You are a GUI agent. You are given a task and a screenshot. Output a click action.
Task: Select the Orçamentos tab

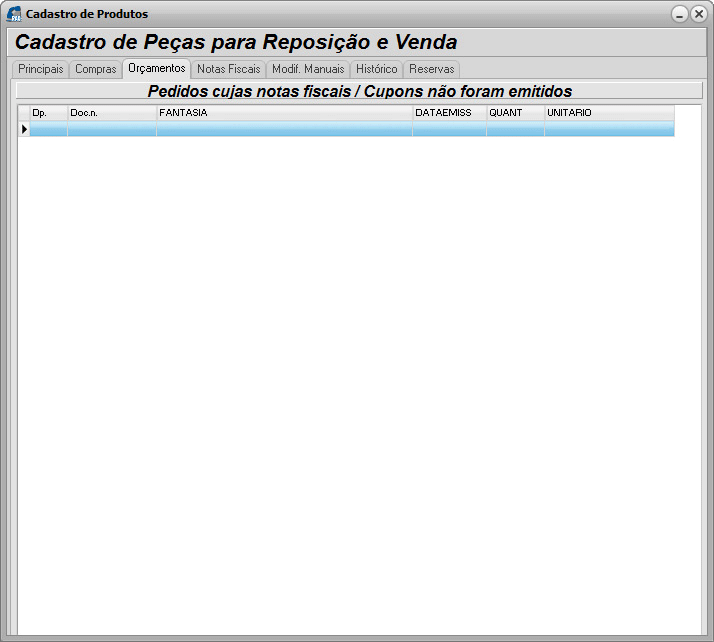157,68
